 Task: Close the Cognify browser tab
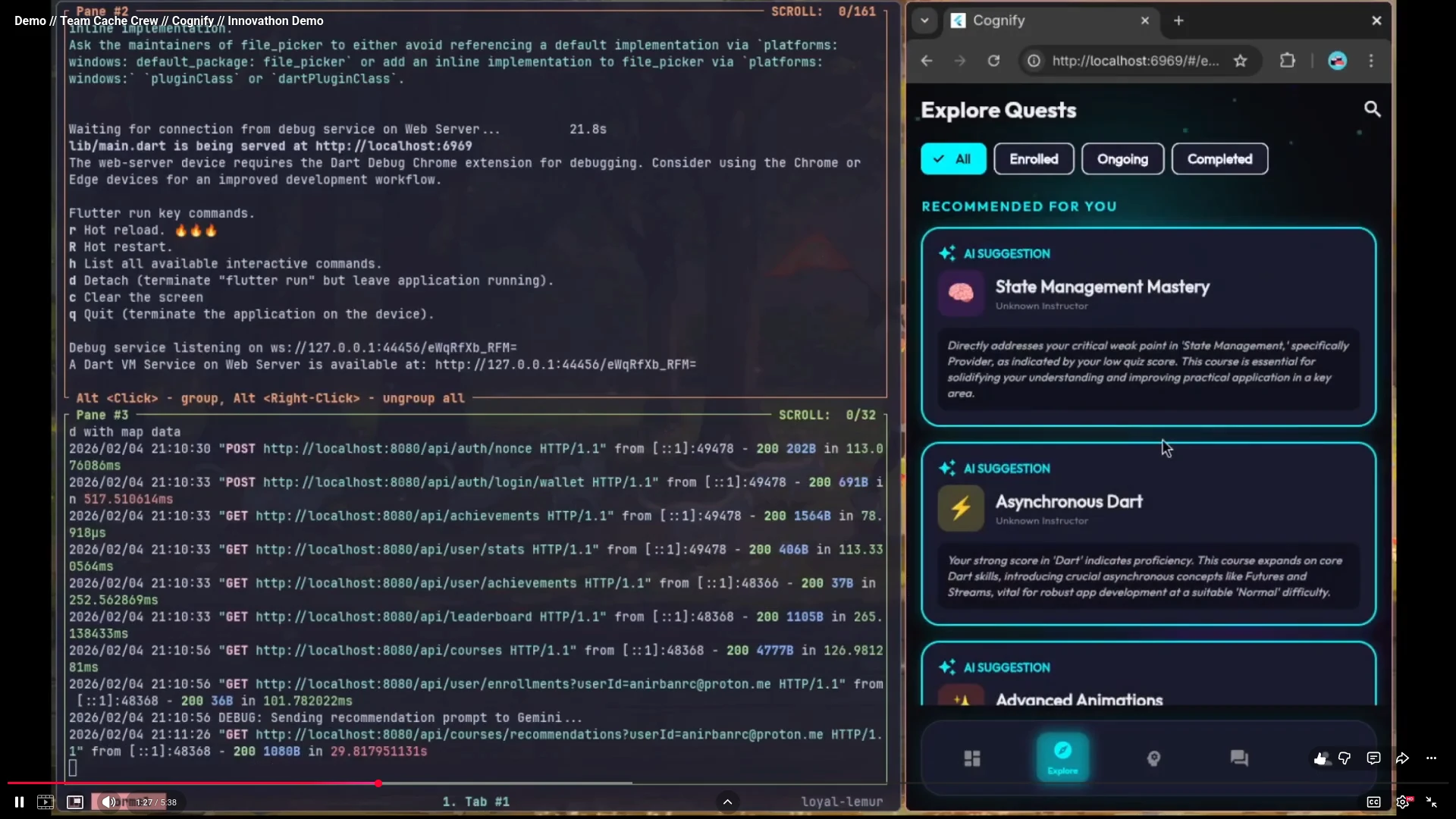point(1145,20)
